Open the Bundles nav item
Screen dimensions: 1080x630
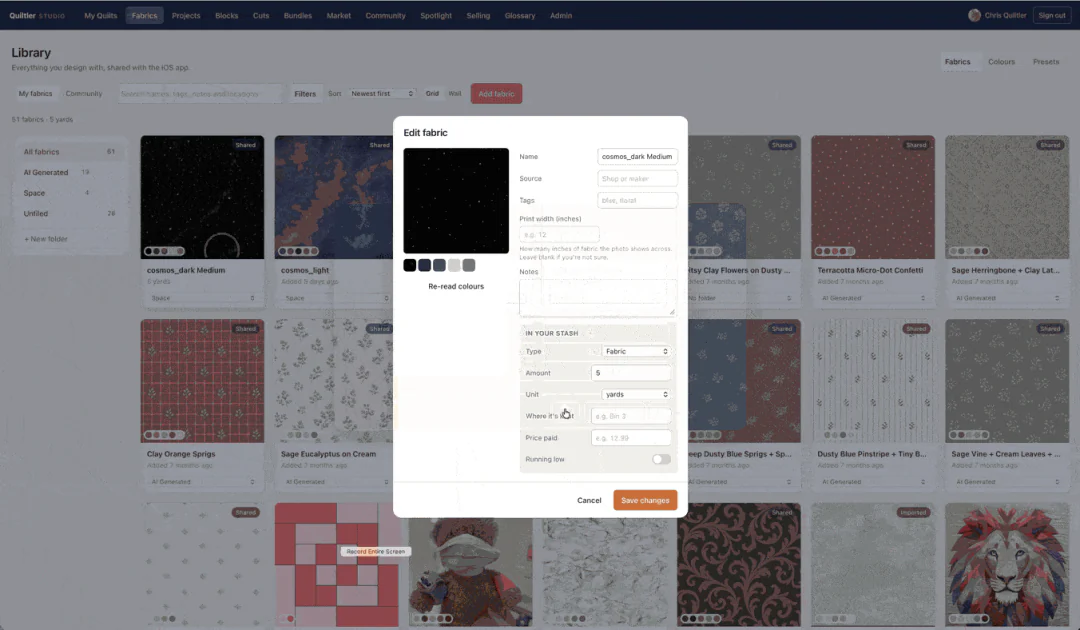[x=298, y=15]
